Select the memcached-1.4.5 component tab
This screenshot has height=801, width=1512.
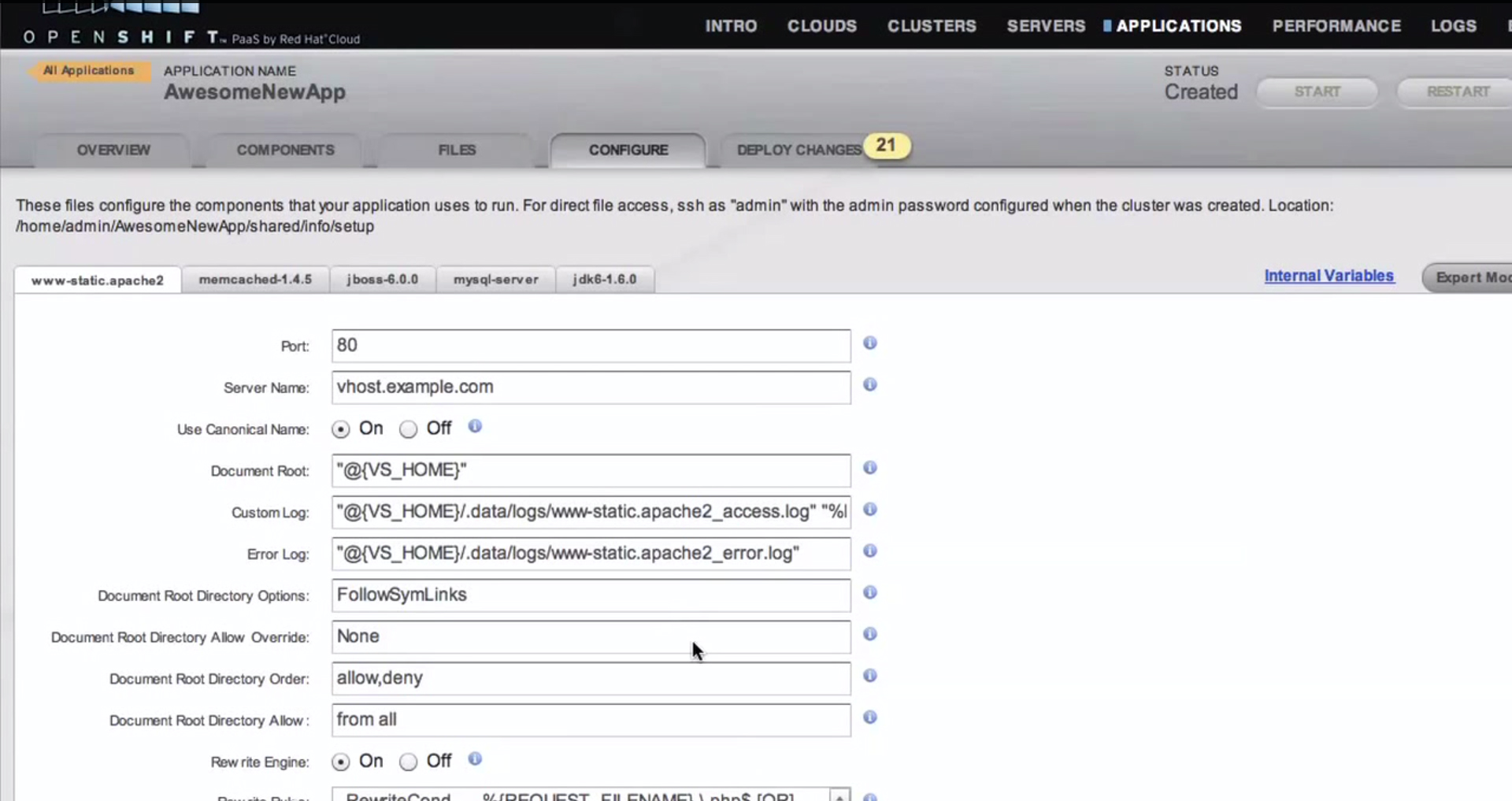[x=255, y=280]
